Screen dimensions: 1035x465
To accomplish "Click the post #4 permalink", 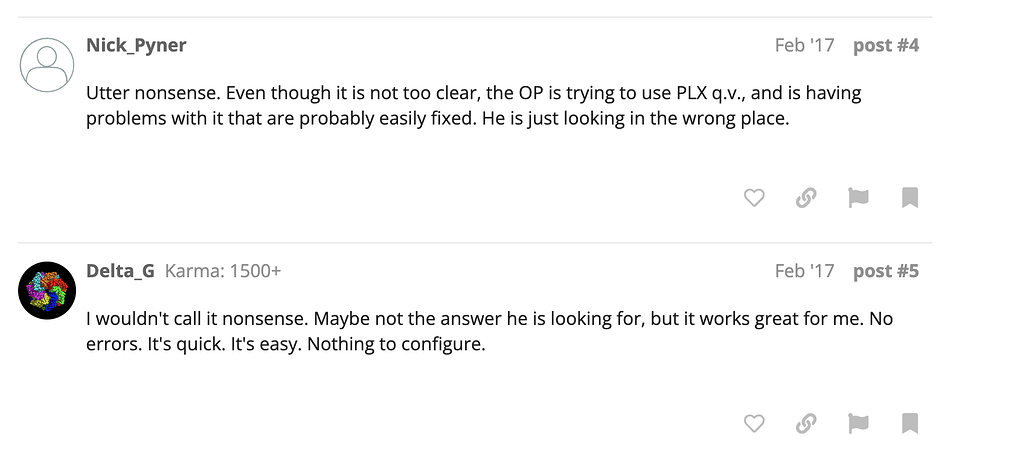I will [x=885, y=45].
